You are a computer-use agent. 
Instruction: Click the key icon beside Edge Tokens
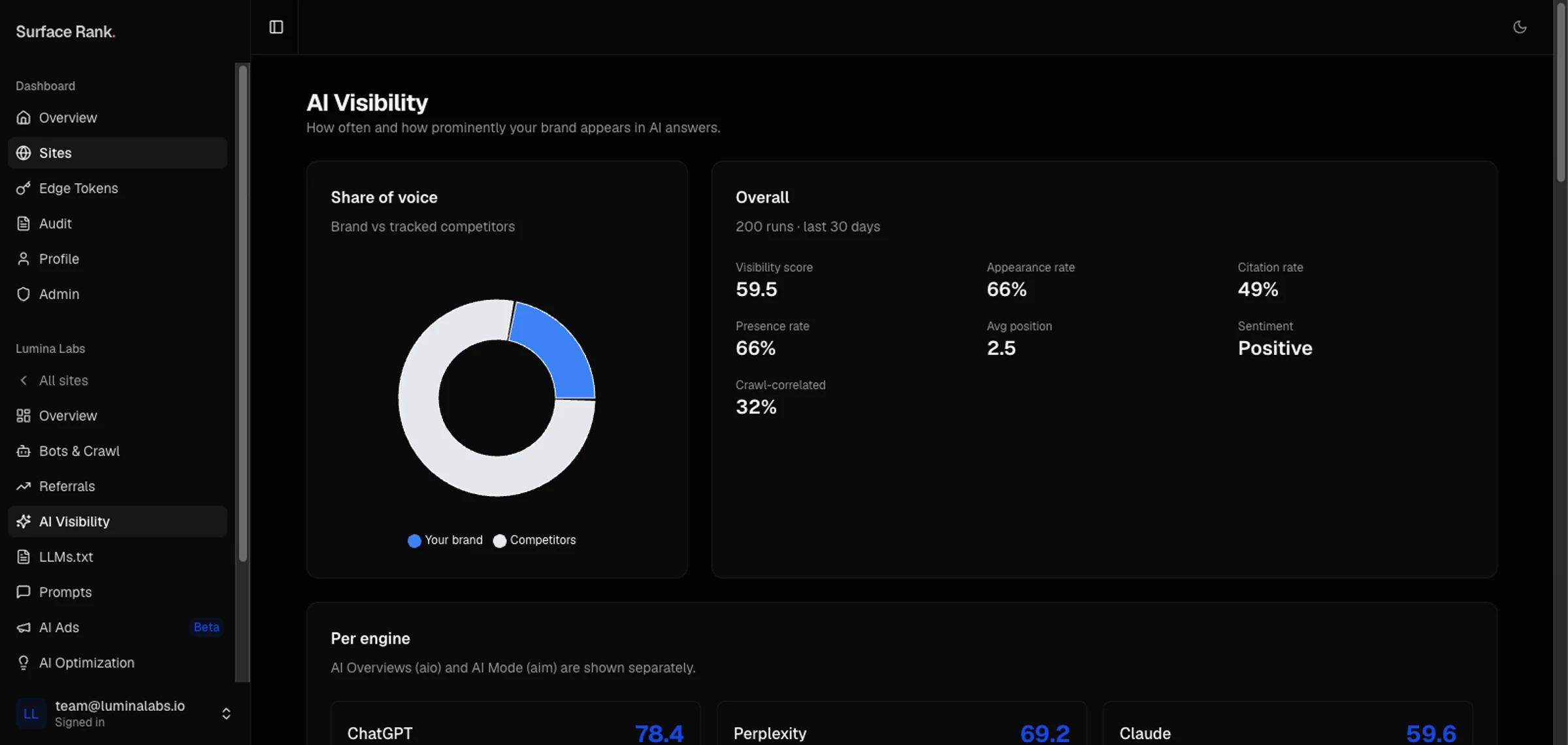[x=24, y=188]
